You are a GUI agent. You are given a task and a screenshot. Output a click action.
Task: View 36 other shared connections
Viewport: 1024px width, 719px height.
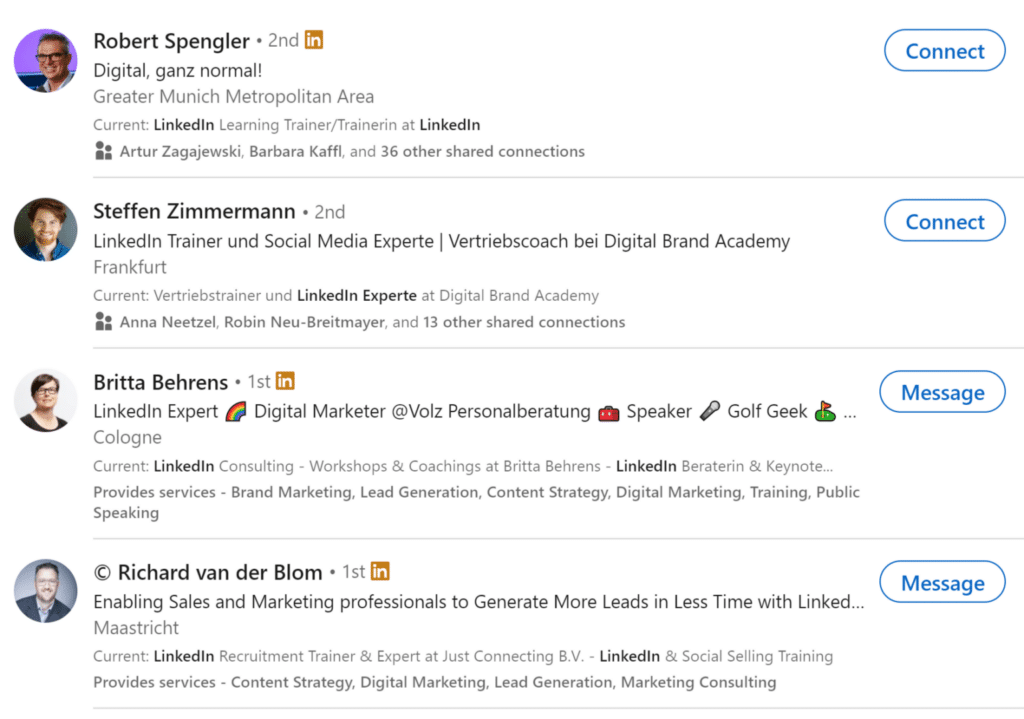point(483,152)
